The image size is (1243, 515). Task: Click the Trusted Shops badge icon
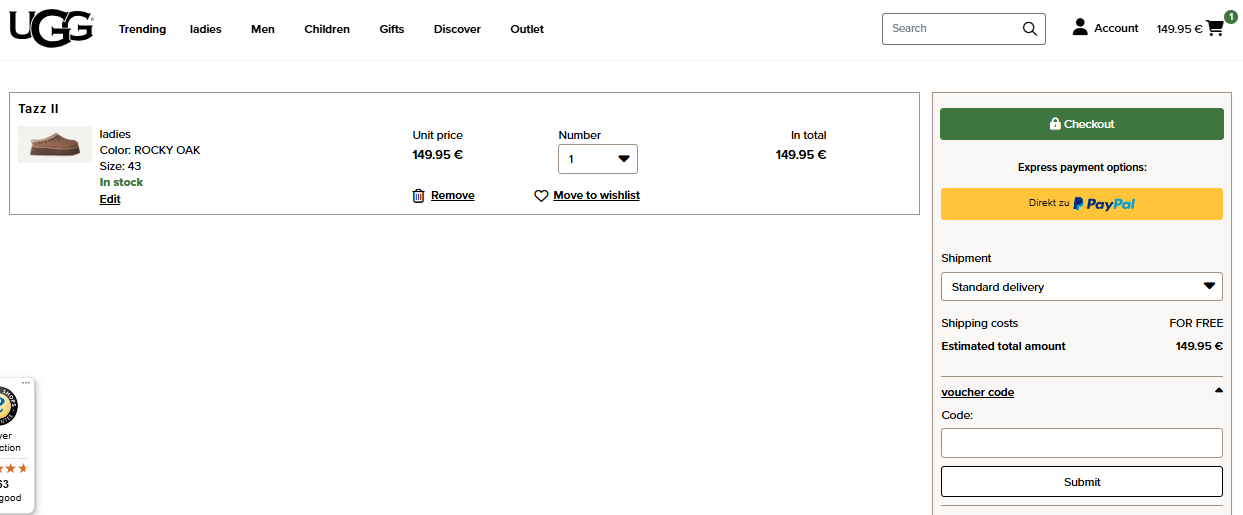[x=6, y=405]
